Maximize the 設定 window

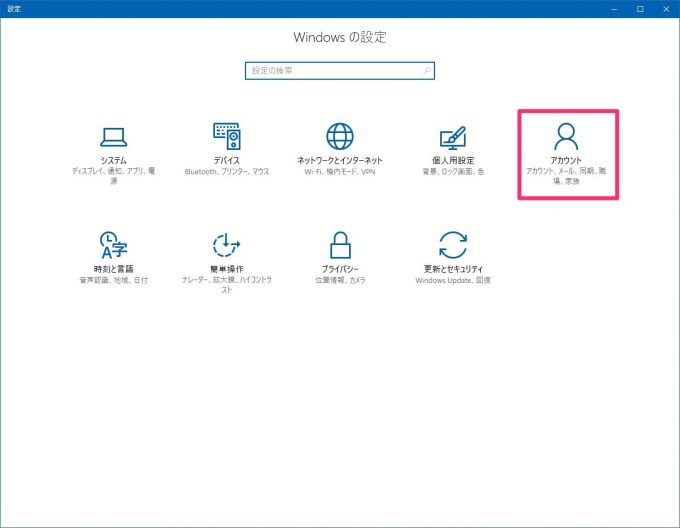point(640,9)
